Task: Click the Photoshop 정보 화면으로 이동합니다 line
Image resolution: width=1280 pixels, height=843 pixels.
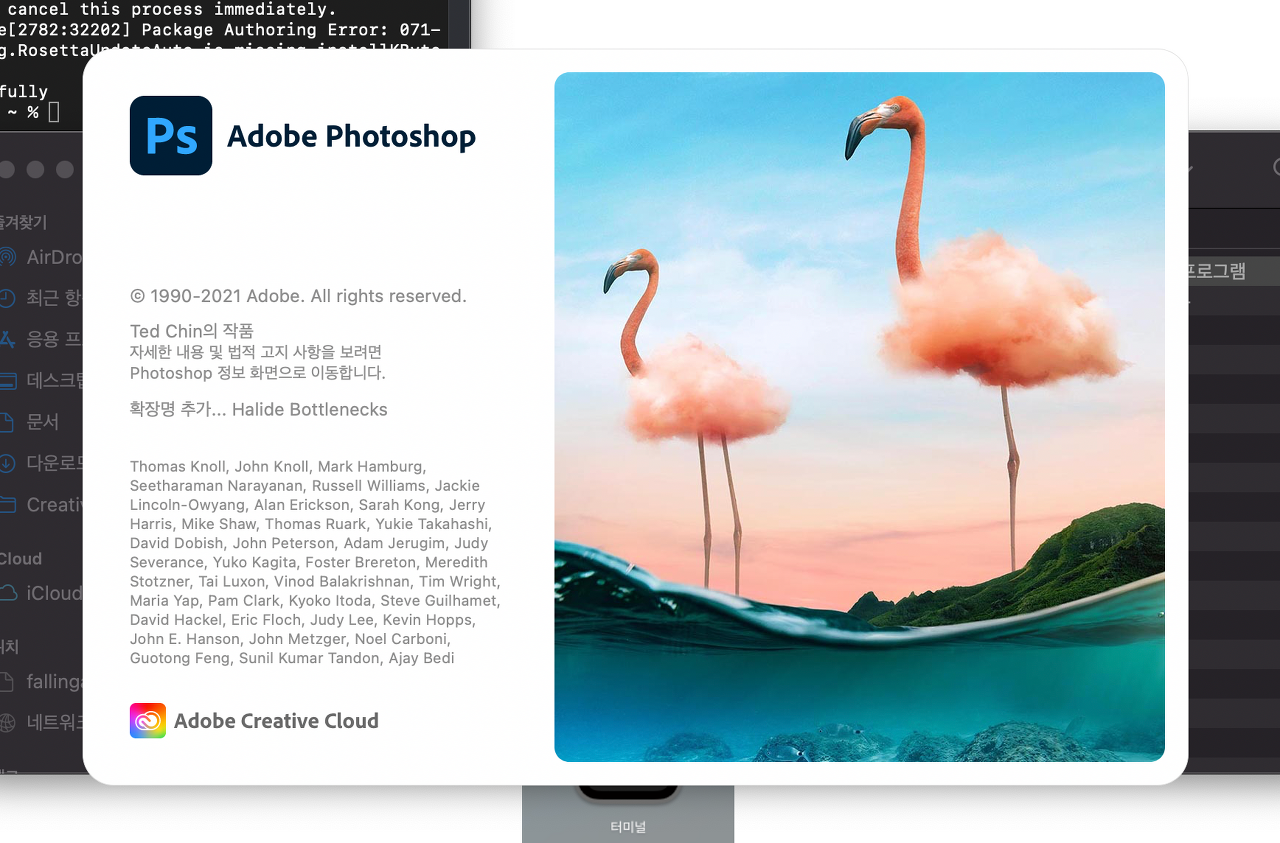Action: click(x=258, y=373)
